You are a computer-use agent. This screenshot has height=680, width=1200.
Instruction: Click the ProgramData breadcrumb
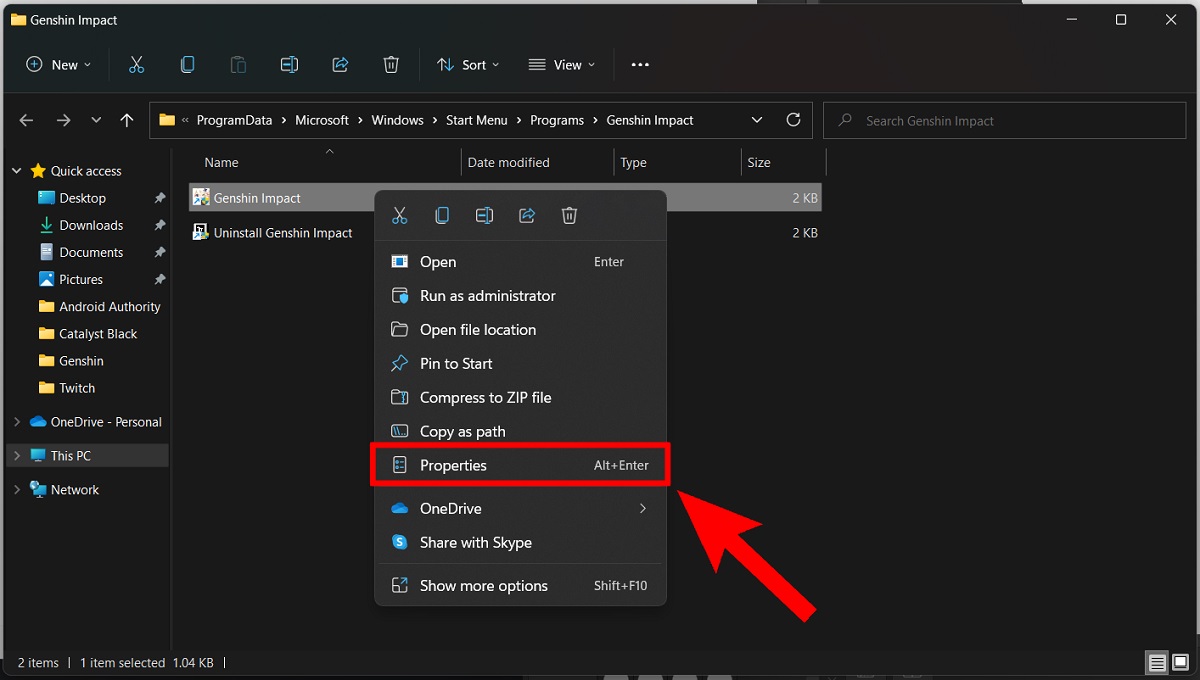[x=234, y=120]
